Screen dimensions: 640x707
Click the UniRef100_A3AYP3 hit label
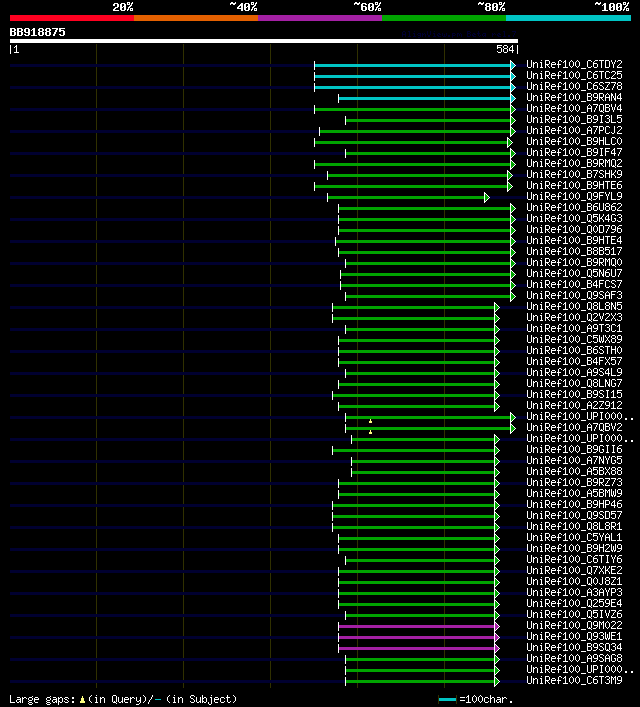coord(574,592)
